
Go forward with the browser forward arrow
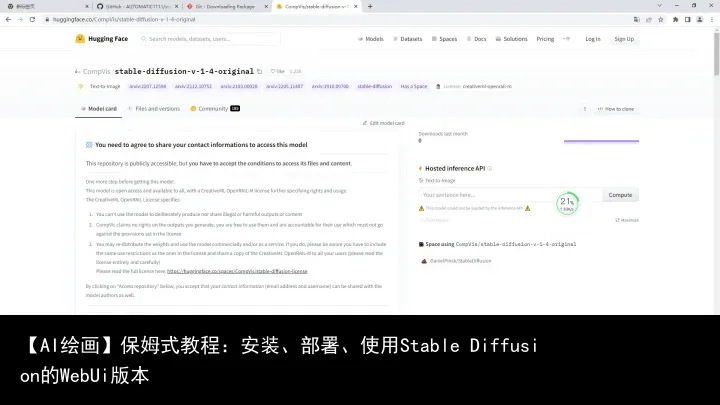20,19
